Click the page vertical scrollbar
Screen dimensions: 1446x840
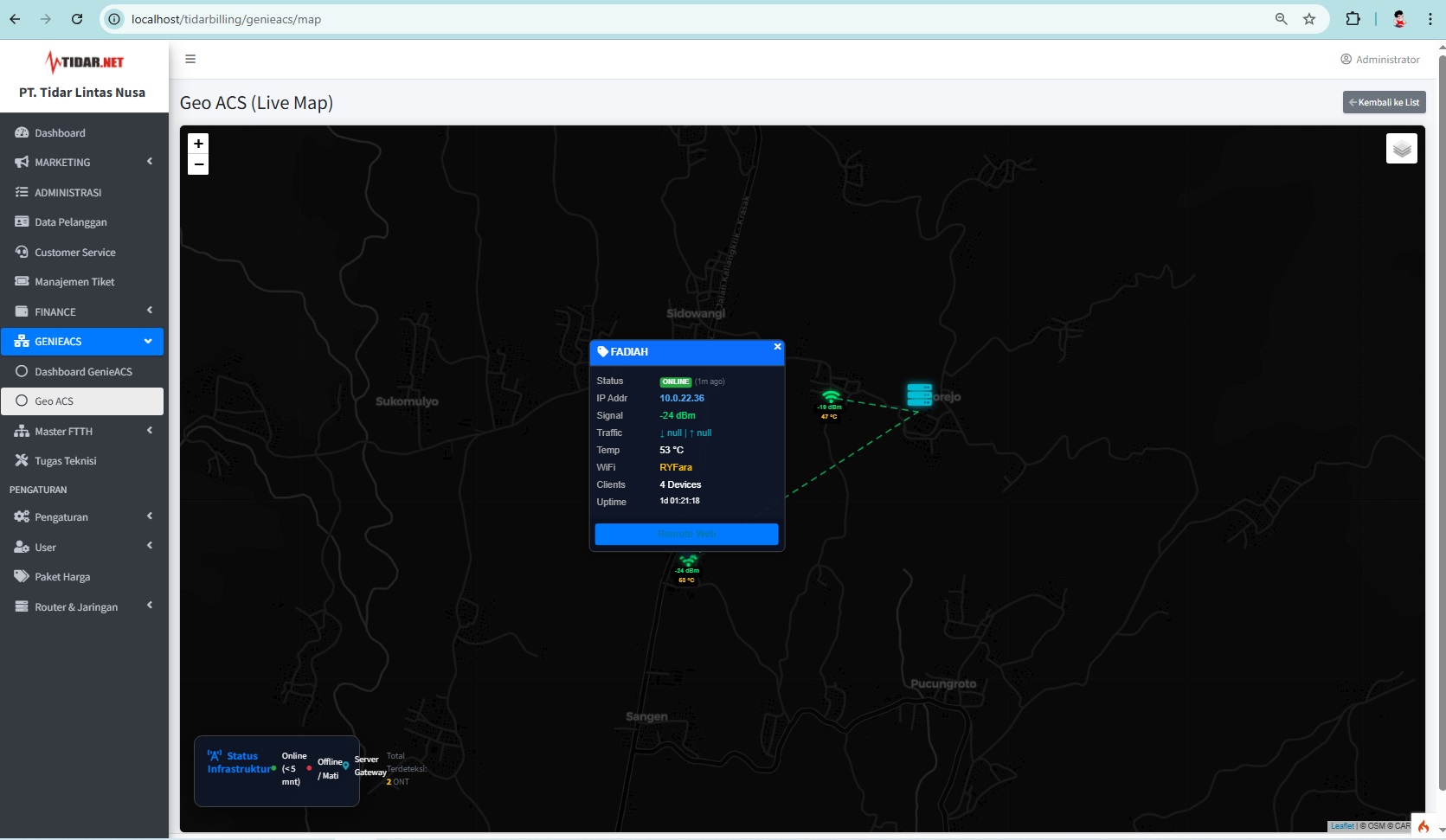[x=1442, y=424]
